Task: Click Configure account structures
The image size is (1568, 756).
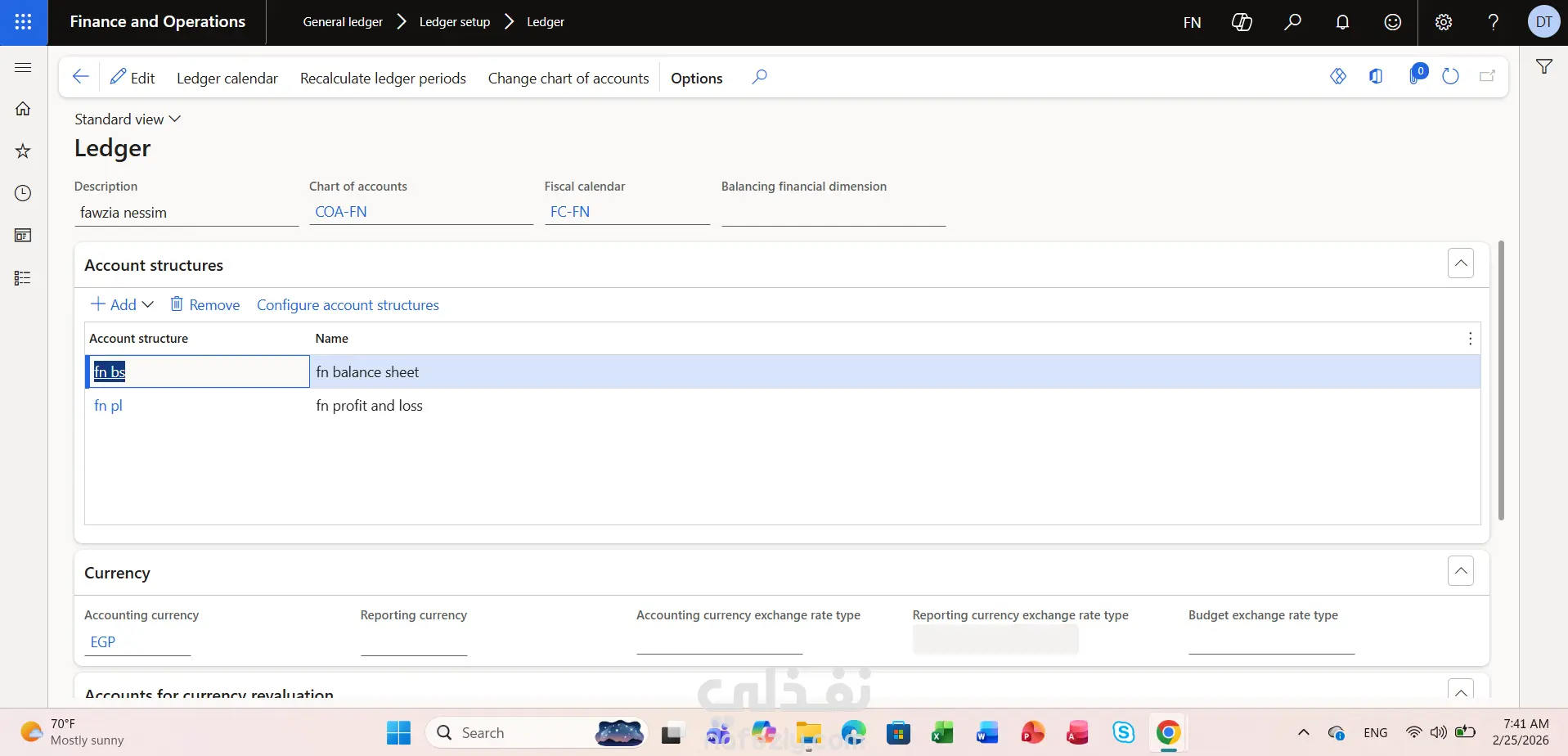Action: click(x=348, y=305)
